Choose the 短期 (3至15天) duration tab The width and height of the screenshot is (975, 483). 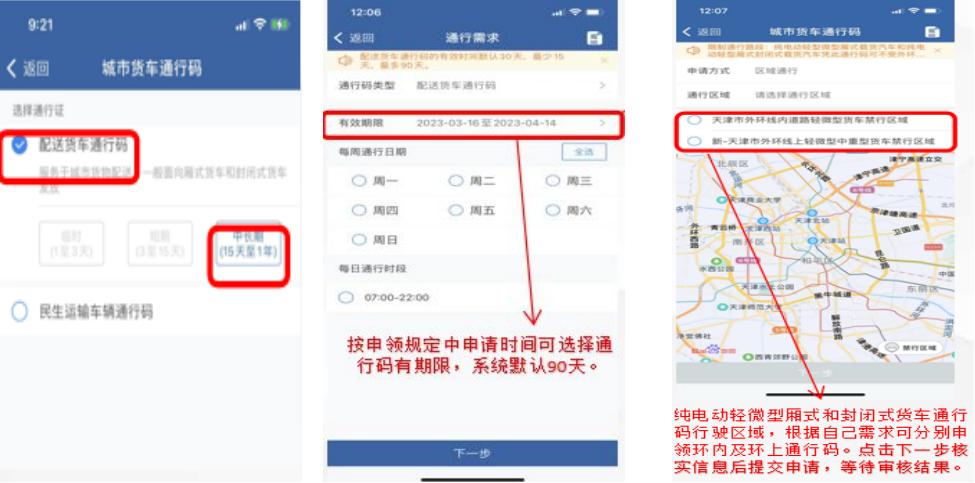pyautogui.click(x=160, y=244)
